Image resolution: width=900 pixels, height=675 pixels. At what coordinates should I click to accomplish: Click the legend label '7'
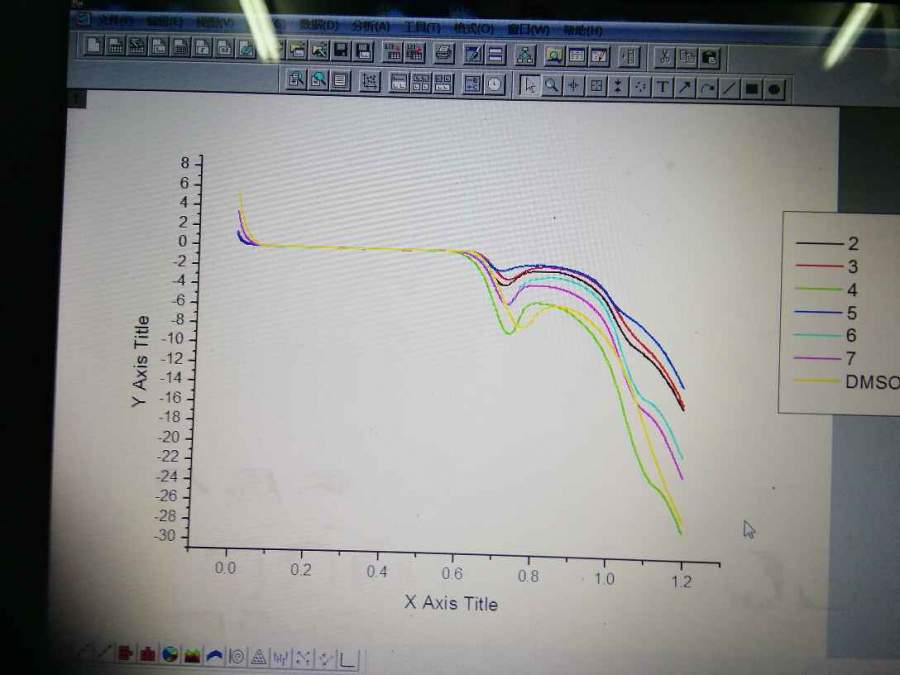tap(851, 359)
